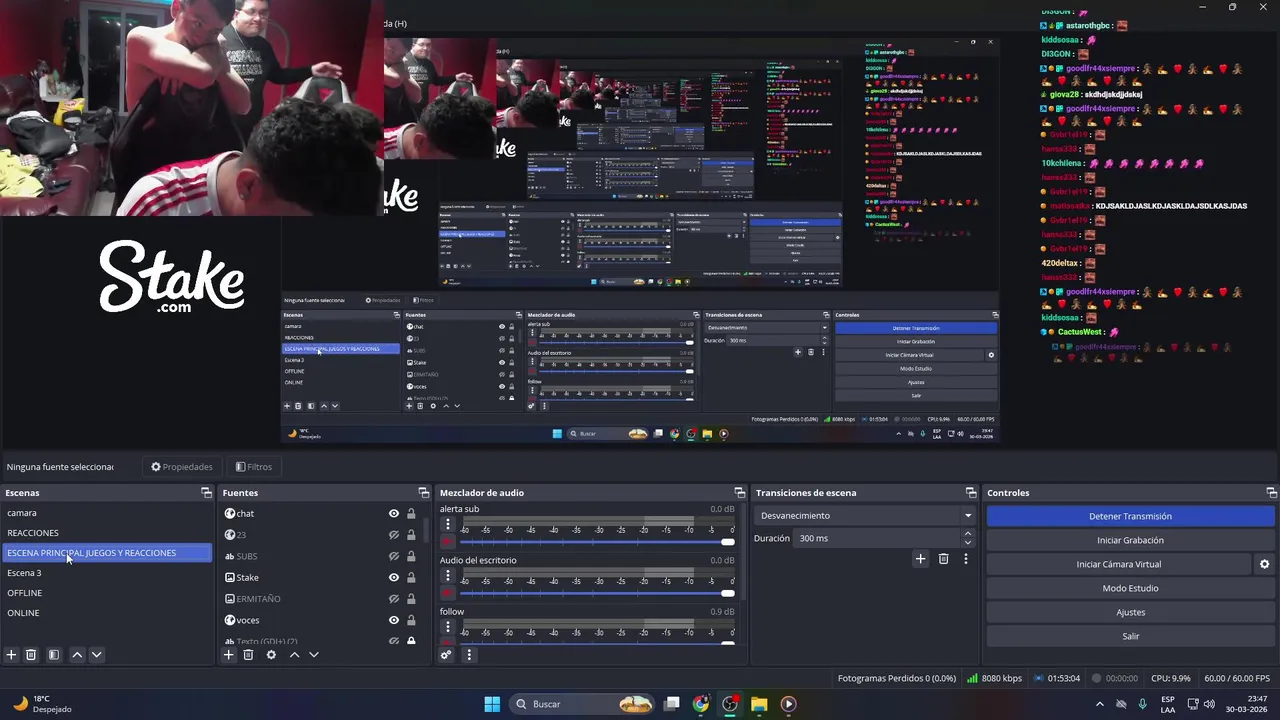Decrease transition duration with down arrow
Viewport: 1280px width, 720px height.
coord(967,543)
